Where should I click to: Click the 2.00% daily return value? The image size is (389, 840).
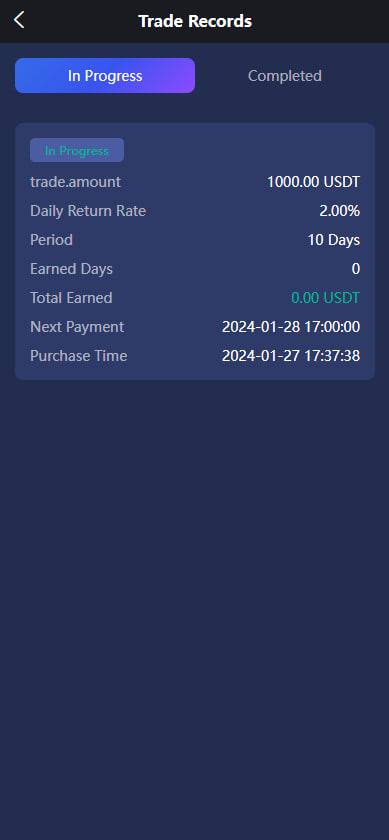pos(340,211)
